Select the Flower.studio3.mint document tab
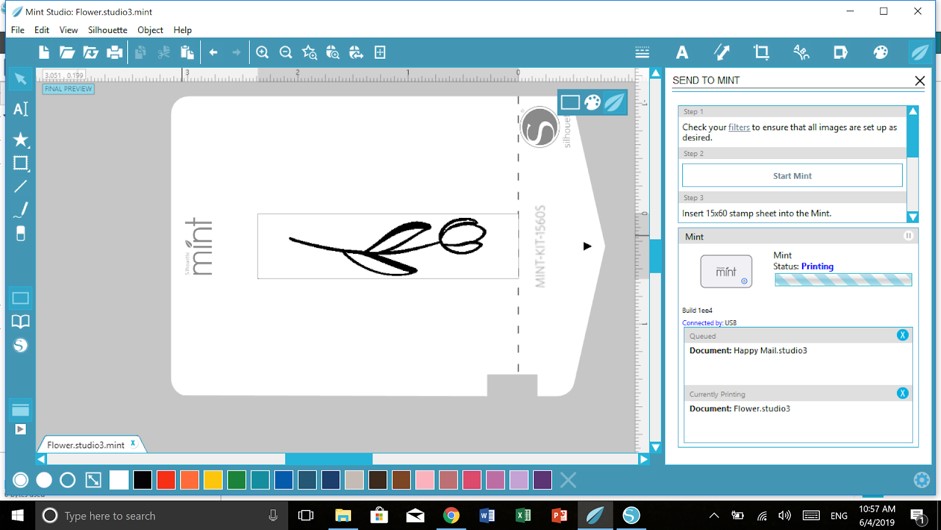This screenshot has width=941, height=530. 85,445
